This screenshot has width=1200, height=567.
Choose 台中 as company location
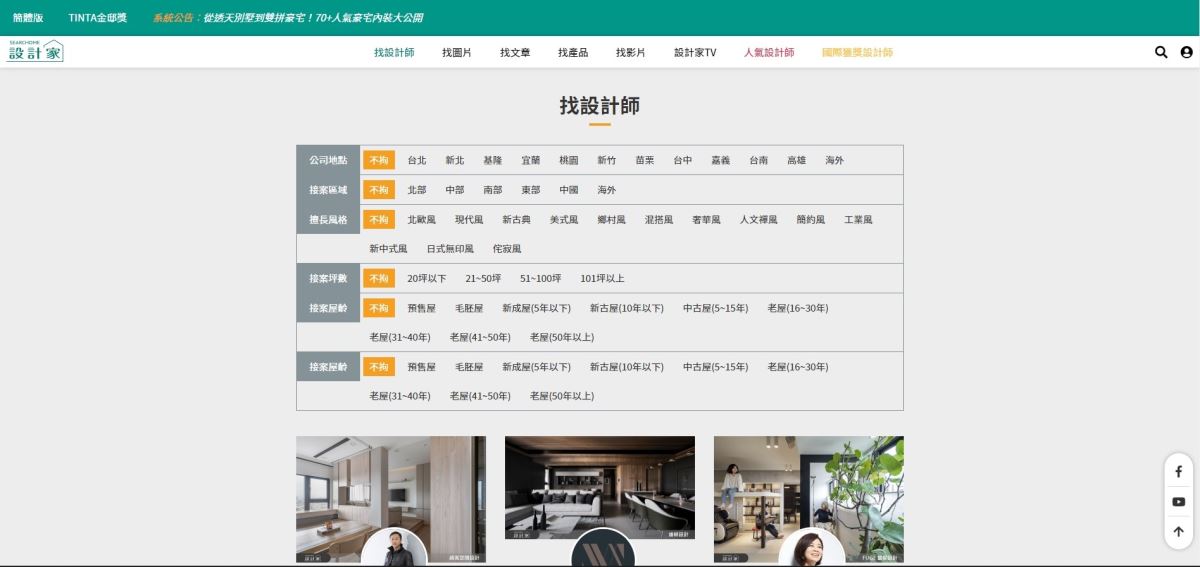(683, 160)
